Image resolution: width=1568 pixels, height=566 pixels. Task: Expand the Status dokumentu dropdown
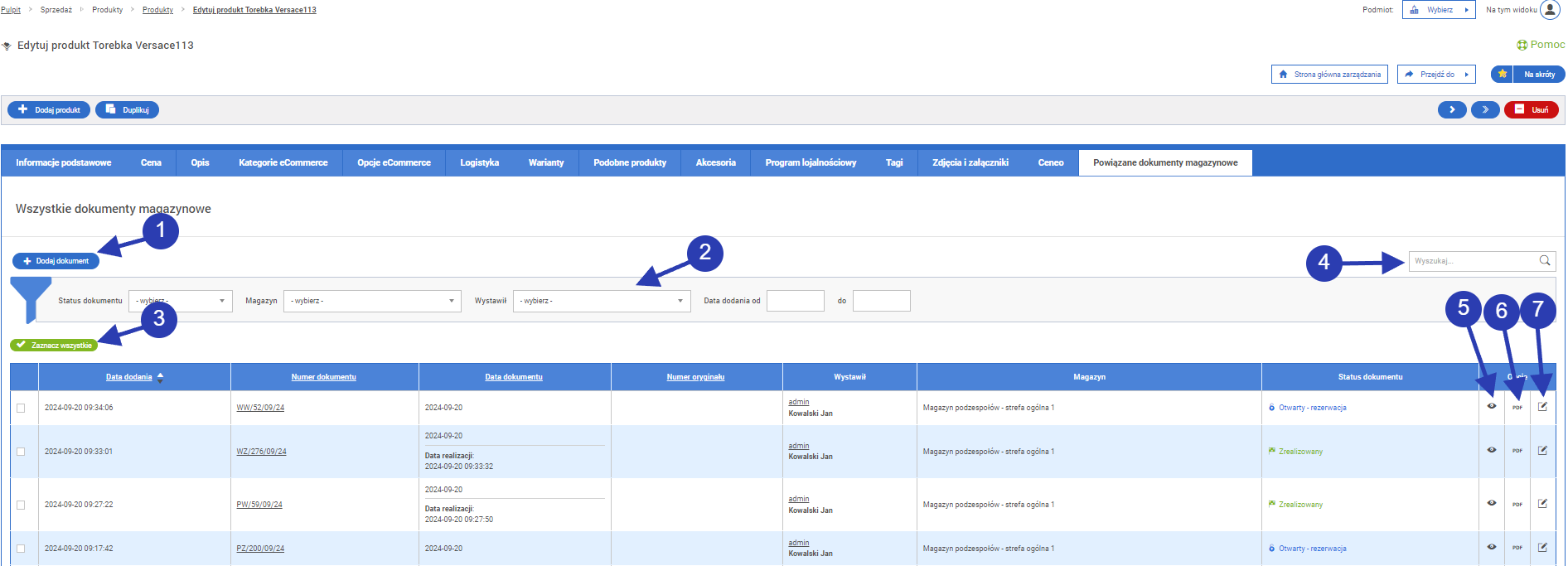[180, 301]
